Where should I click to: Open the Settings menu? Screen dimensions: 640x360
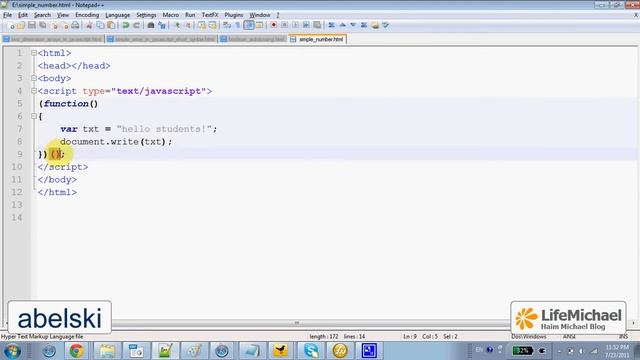point(146,15)
